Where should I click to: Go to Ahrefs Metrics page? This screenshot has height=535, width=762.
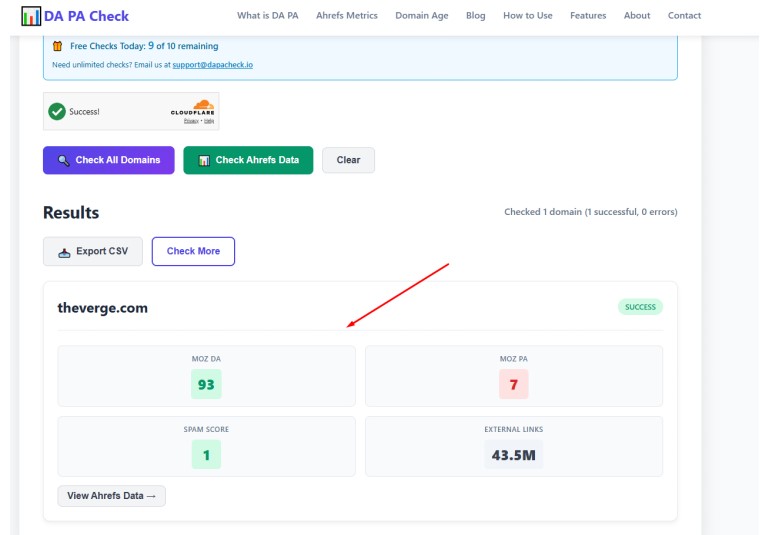(x=346, y=16)
